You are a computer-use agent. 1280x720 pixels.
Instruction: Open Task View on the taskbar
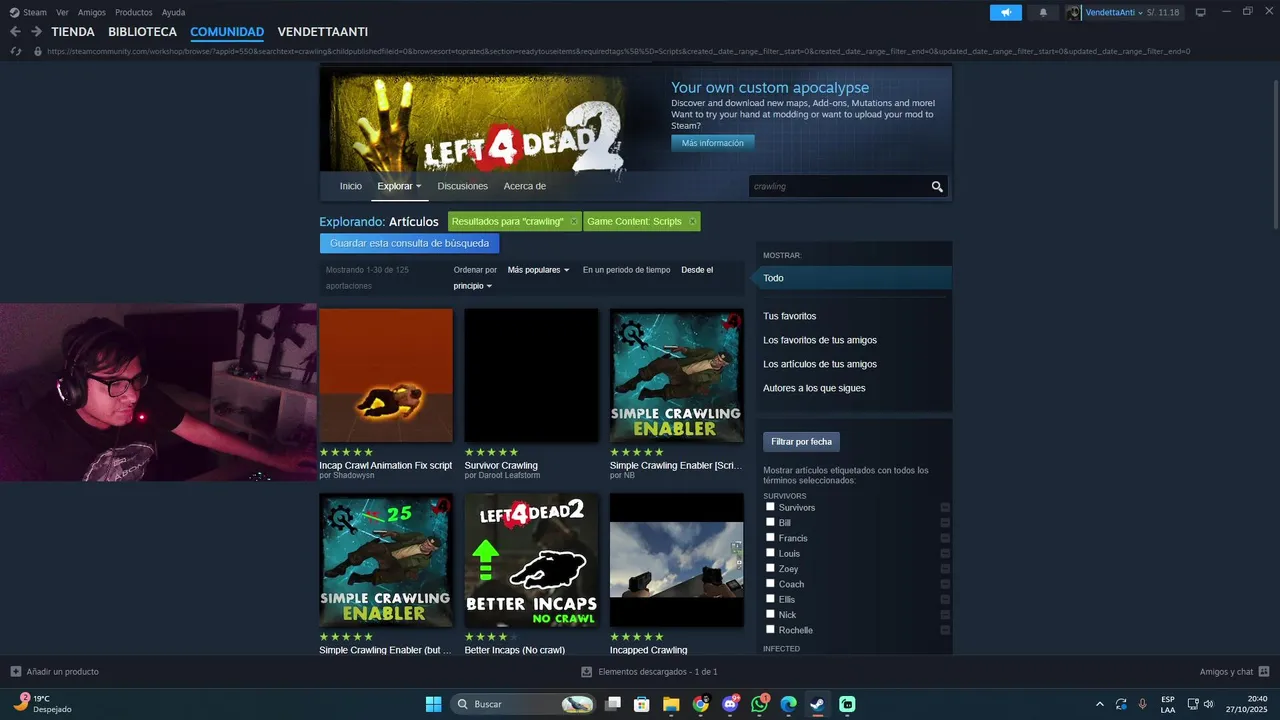(x=613, y=704)
